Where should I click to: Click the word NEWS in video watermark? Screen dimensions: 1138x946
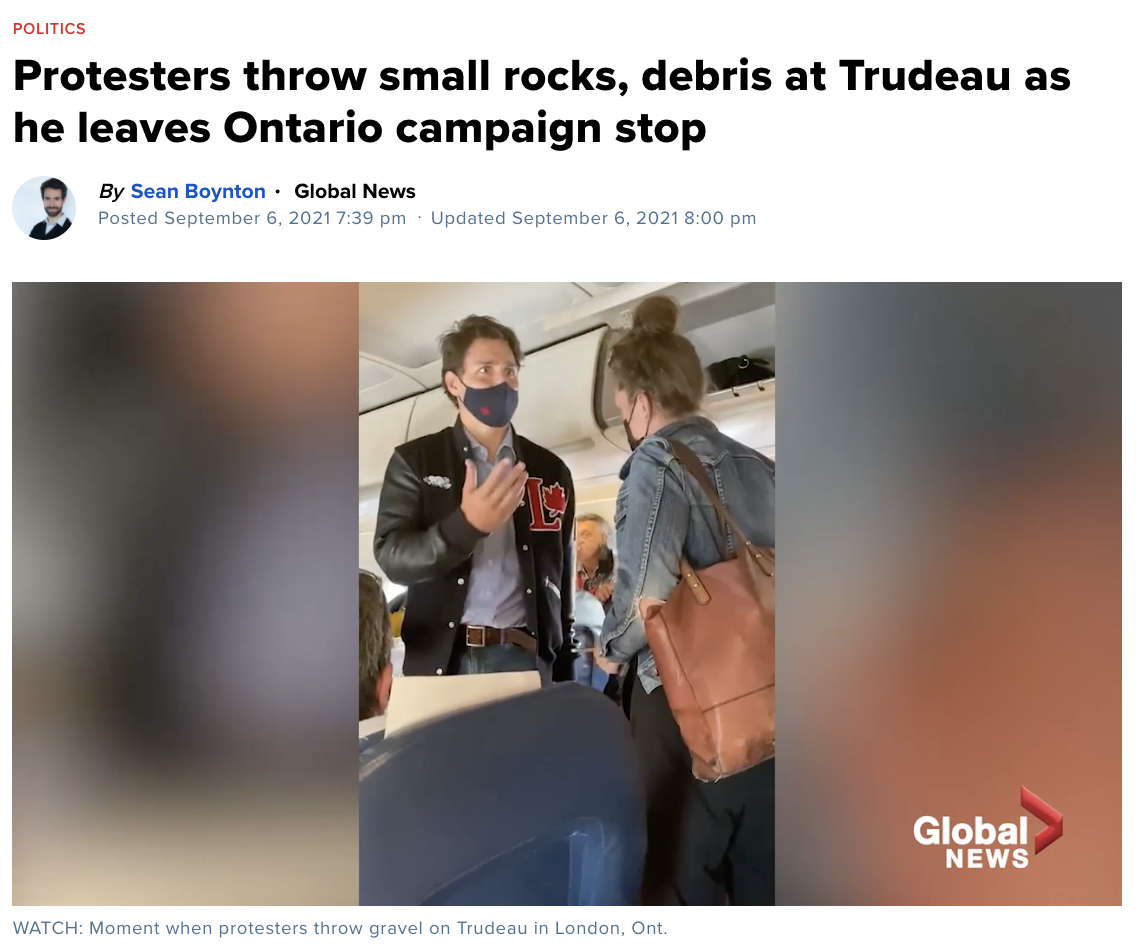pyautogui.click(x=987, y=858)
